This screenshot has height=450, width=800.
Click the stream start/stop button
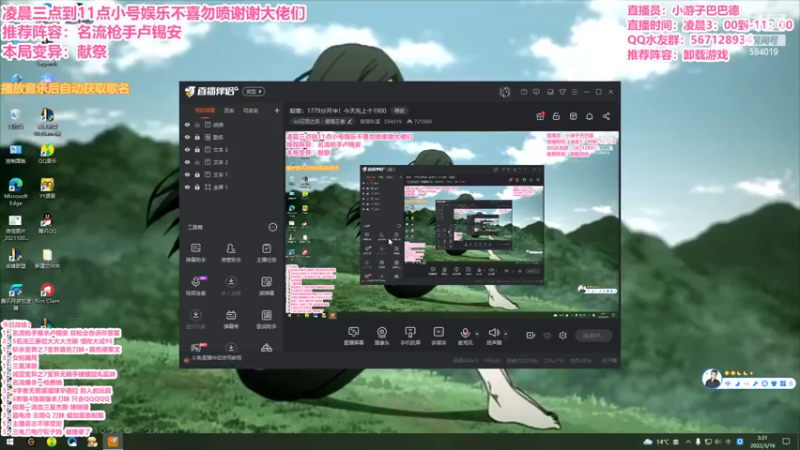tap(593, 336)
